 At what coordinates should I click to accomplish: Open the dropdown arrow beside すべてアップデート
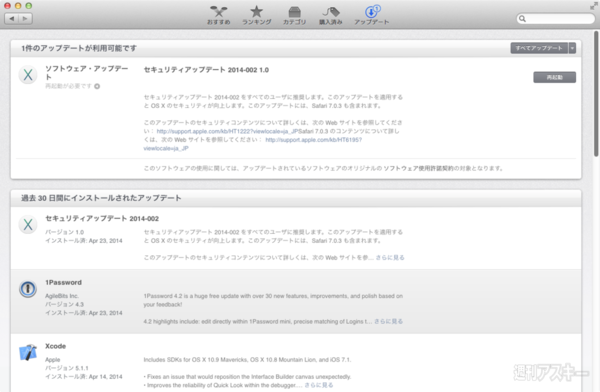[572, 48]
